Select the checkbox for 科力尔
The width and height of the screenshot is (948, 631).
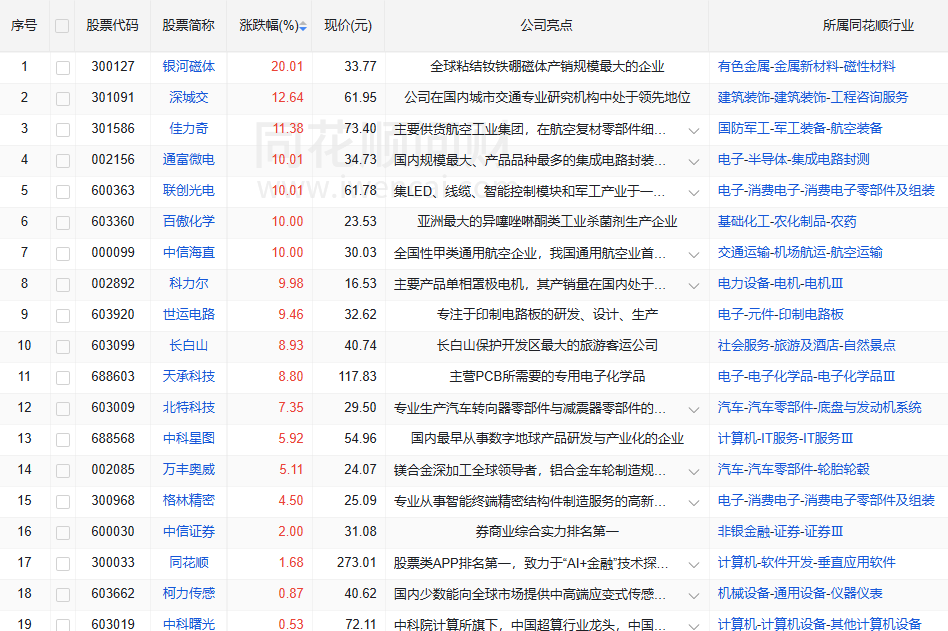(63, 285)
